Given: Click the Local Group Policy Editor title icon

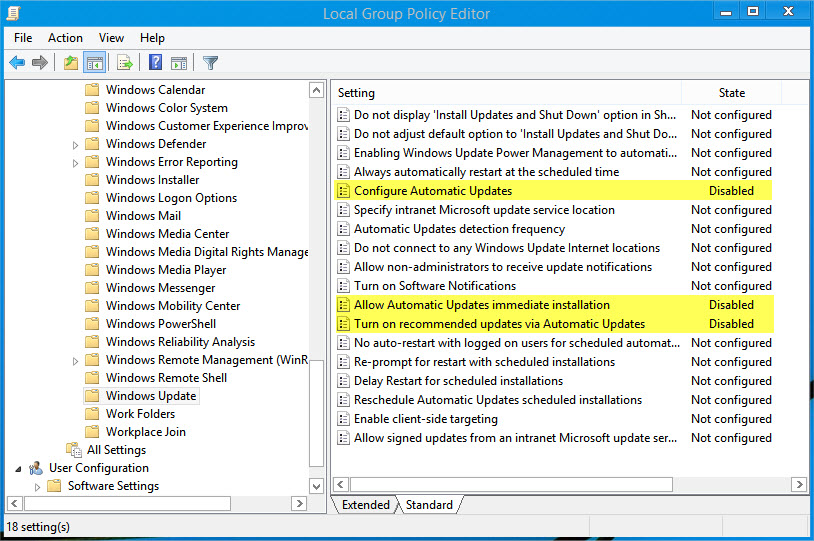Looking at the screenshot, I should coord(13,12).
